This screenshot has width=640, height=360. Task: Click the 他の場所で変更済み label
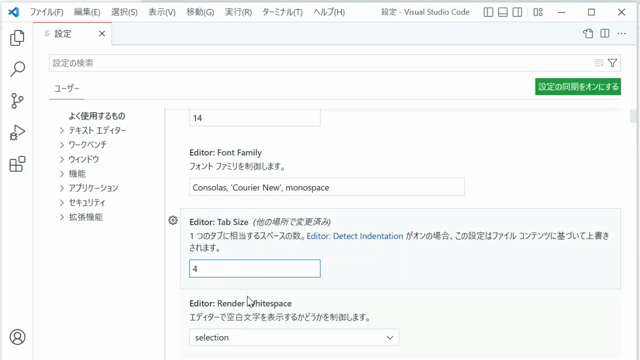click(291, 222)
